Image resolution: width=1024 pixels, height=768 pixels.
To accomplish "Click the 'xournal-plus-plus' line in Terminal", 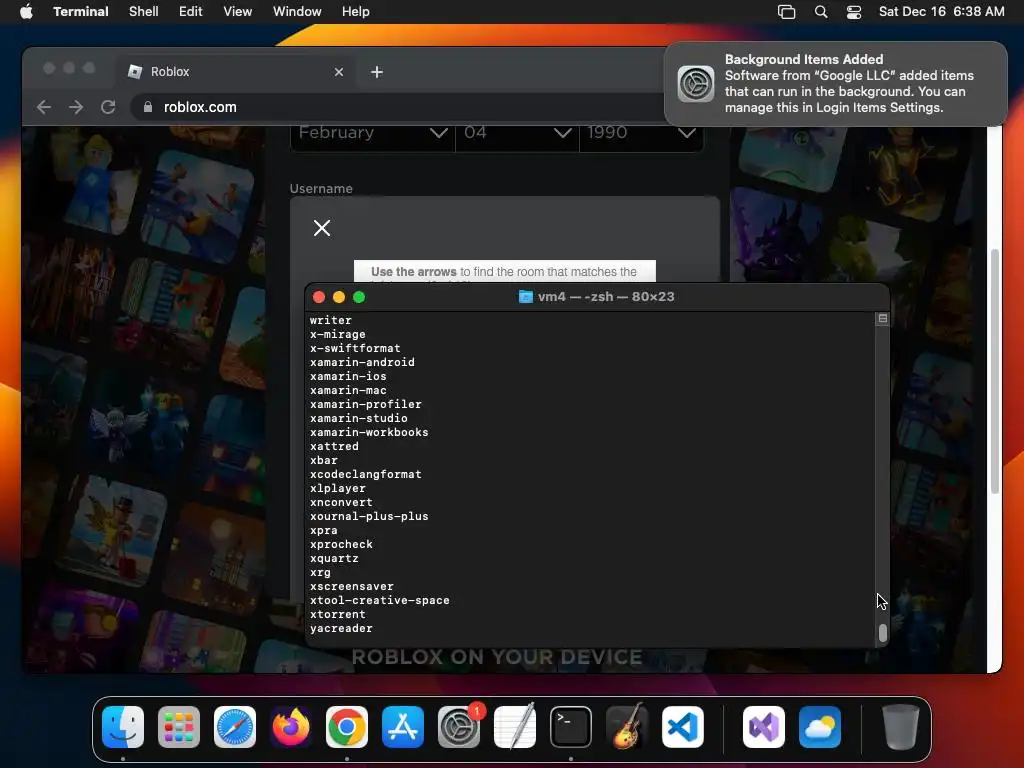I will tap(369, 517).
